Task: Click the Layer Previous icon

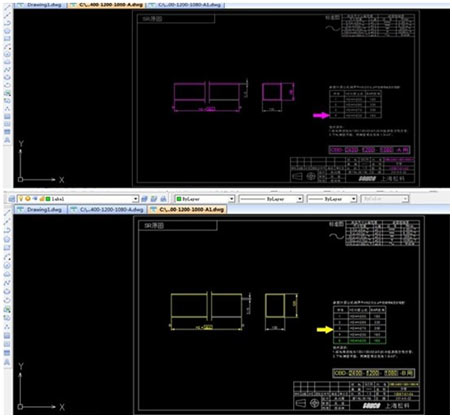Action: point(154,199)
